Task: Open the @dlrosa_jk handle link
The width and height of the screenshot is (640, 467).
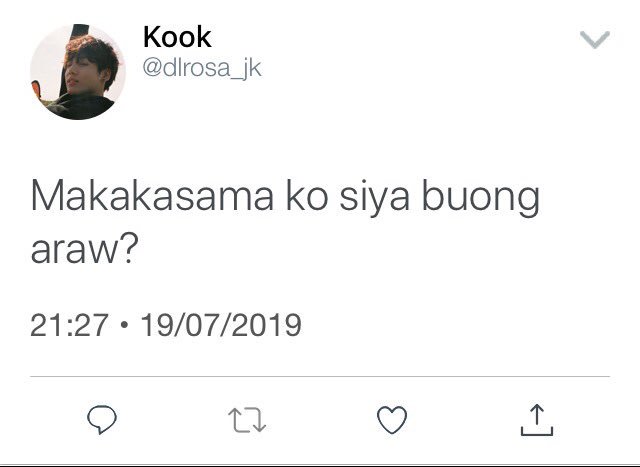Action: click(202, 68)
